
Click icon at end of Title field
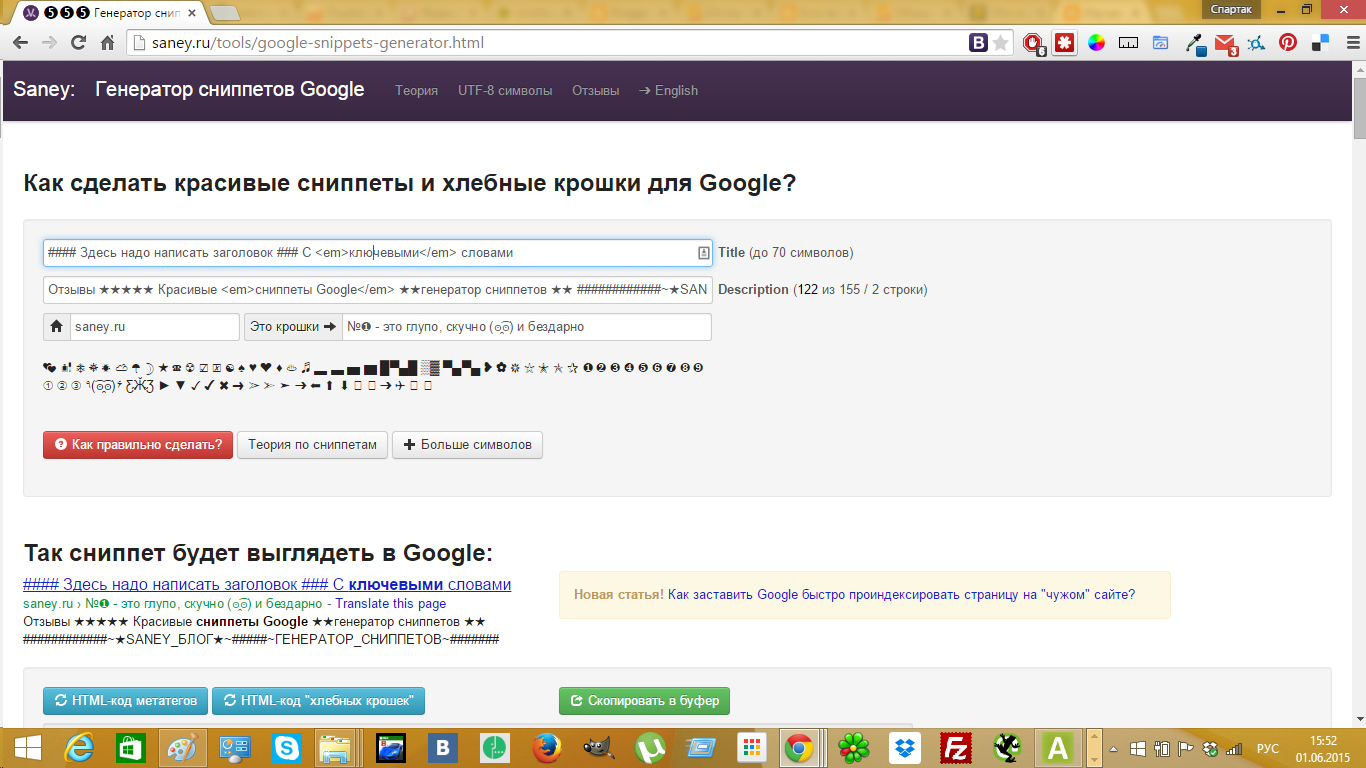tap(703, 253)
